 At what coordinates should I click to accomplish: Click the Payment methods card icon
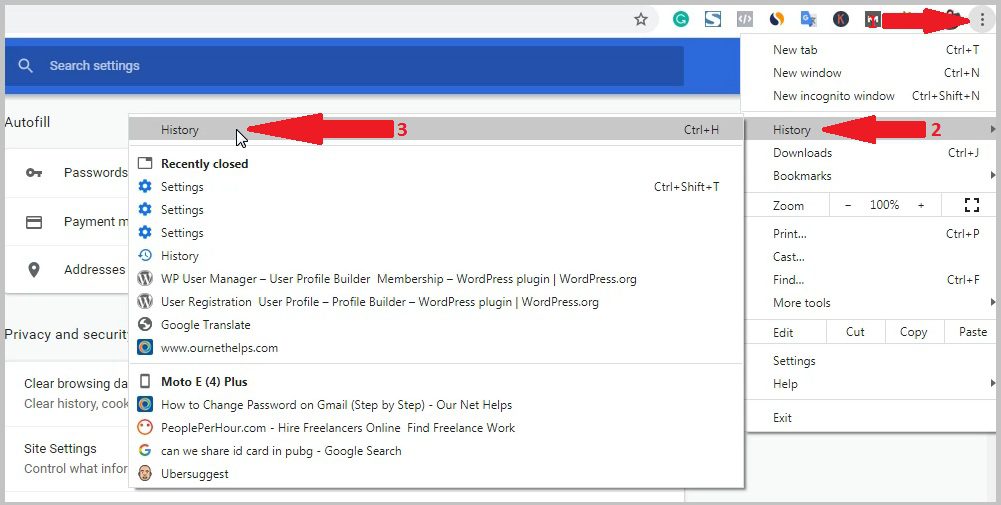pyautogui.click(x=34, y=222)
